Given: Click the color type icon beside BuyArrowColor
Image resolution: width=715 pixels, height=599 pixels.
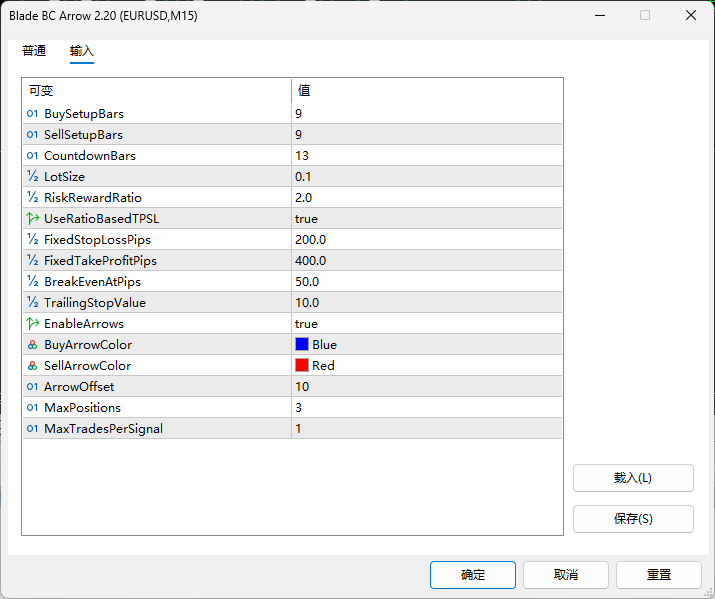Looking at the screenshot, I should 33,345.
